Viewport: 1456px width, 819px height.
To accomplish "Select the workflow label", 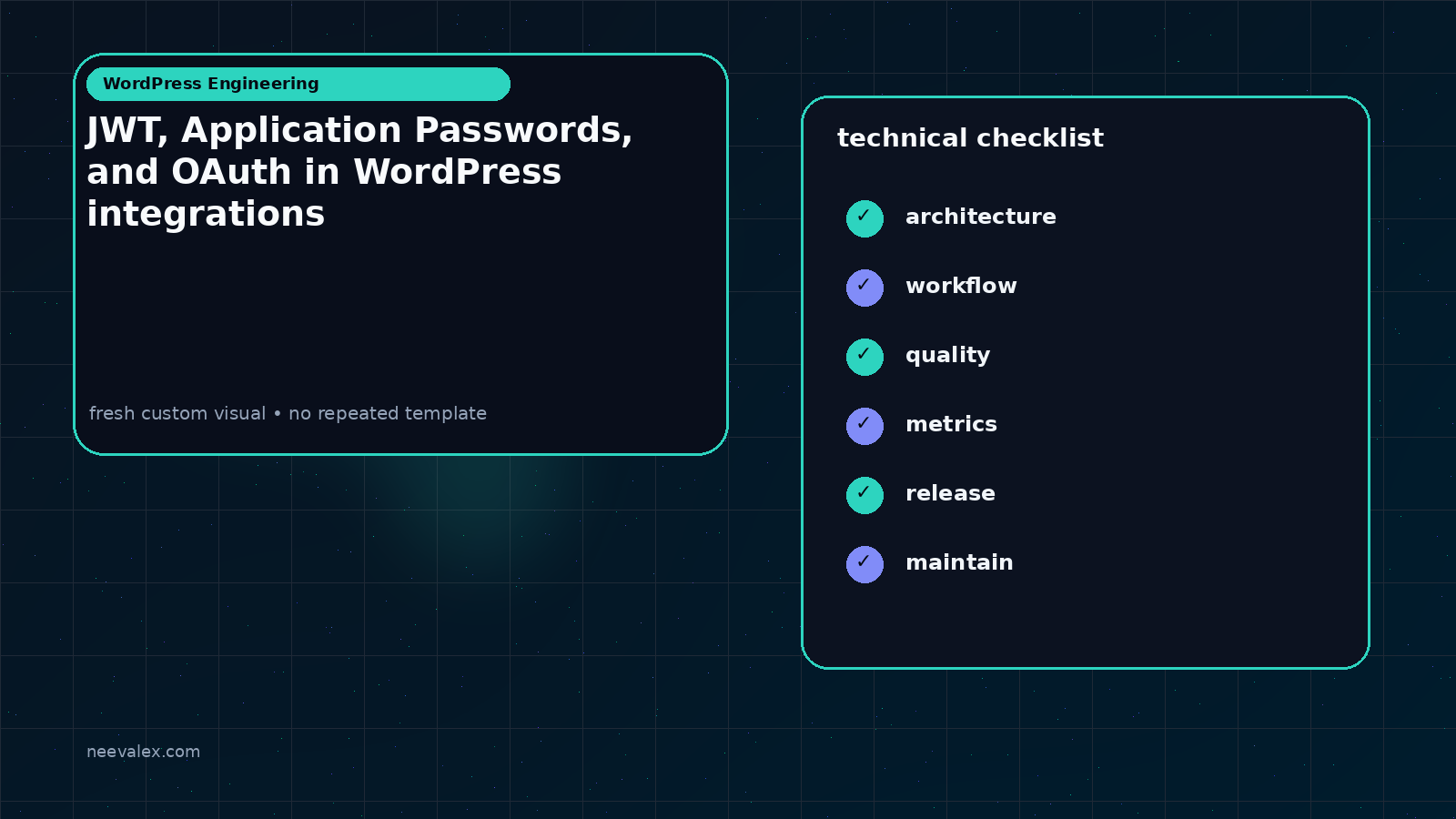I will click(x=961, y=286).
